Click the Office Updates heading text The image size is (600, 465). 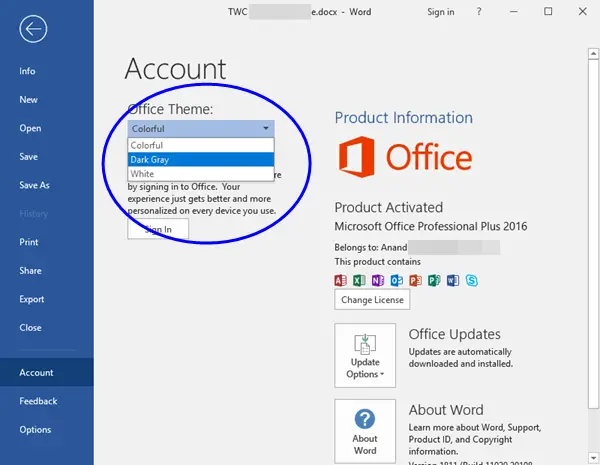click(x=455, y=334)
